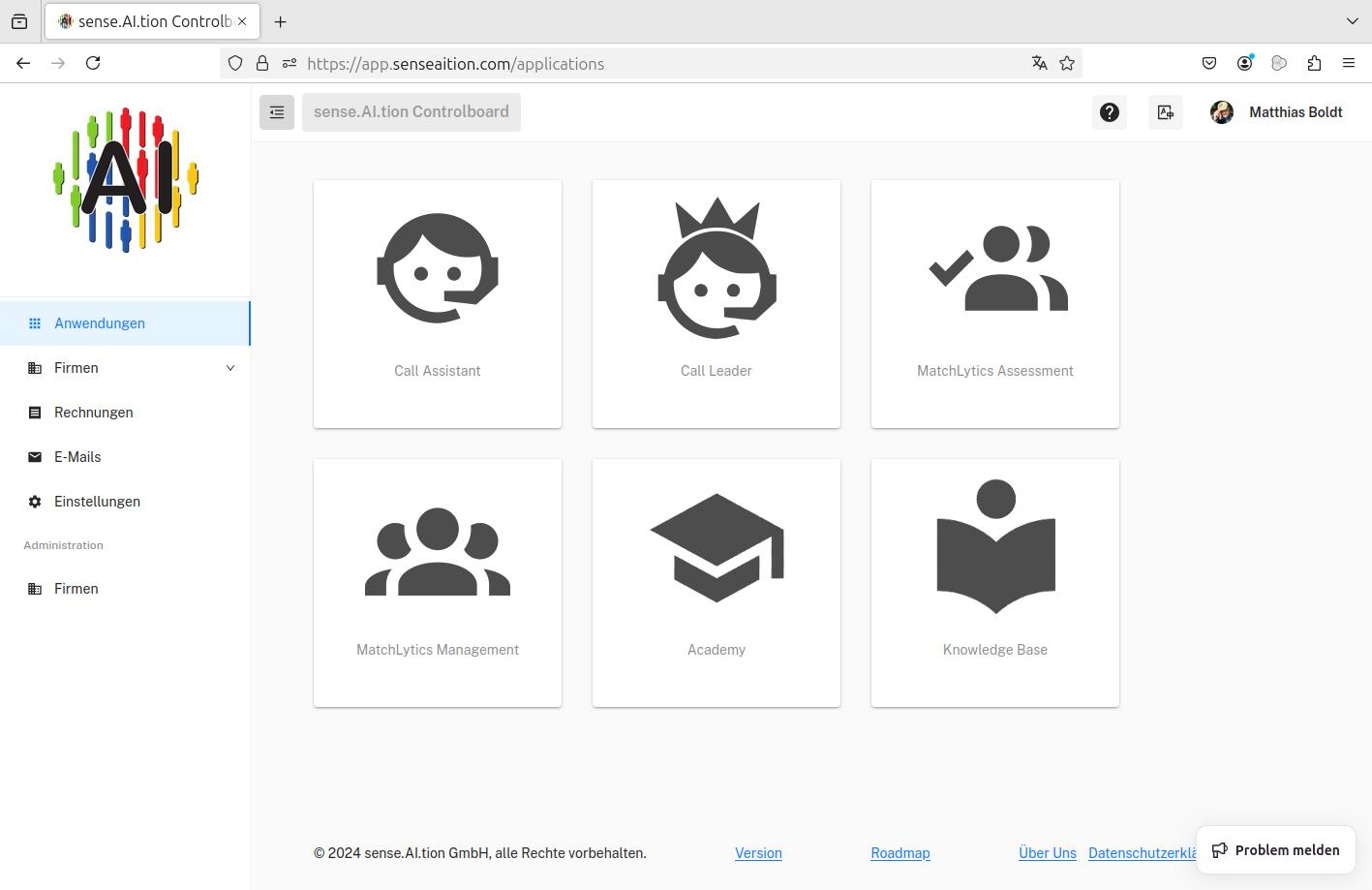Image resolution: width=1372 pixels, height=890 pixels.
Task: Click the Call Assistant card label
Action: point(438,371)
